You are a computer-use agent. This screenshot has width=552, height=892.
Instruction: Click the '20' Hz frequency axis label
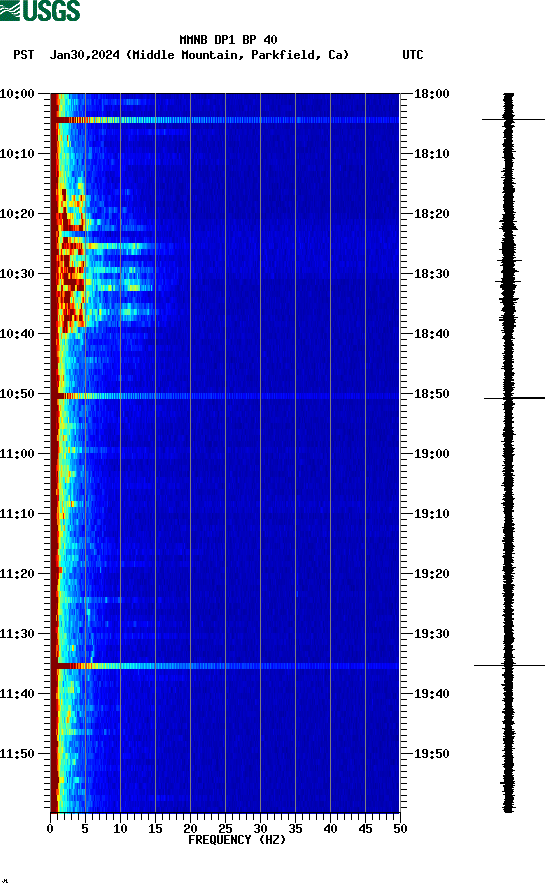click(190, 829)
